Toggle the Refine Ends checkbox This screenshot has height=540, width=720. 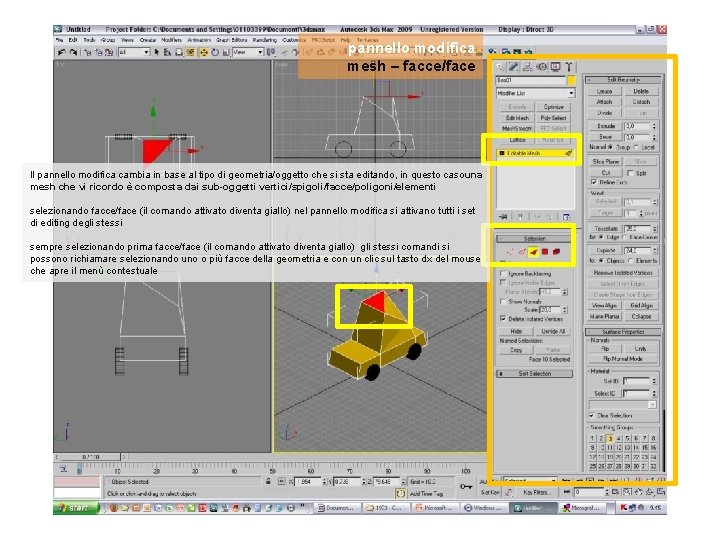594,182
